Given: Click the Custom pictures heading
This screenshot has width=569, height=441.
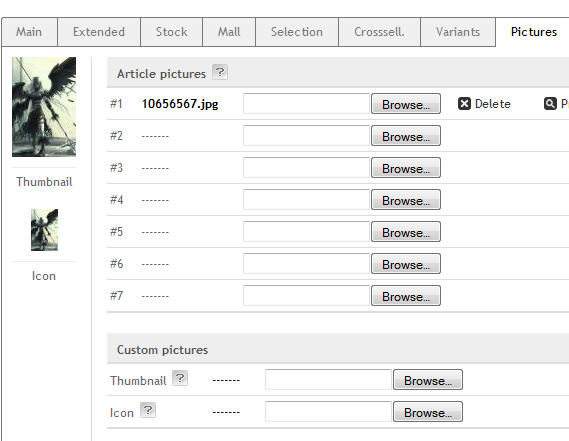Looking at the screenshot, I should click(162, 350).
